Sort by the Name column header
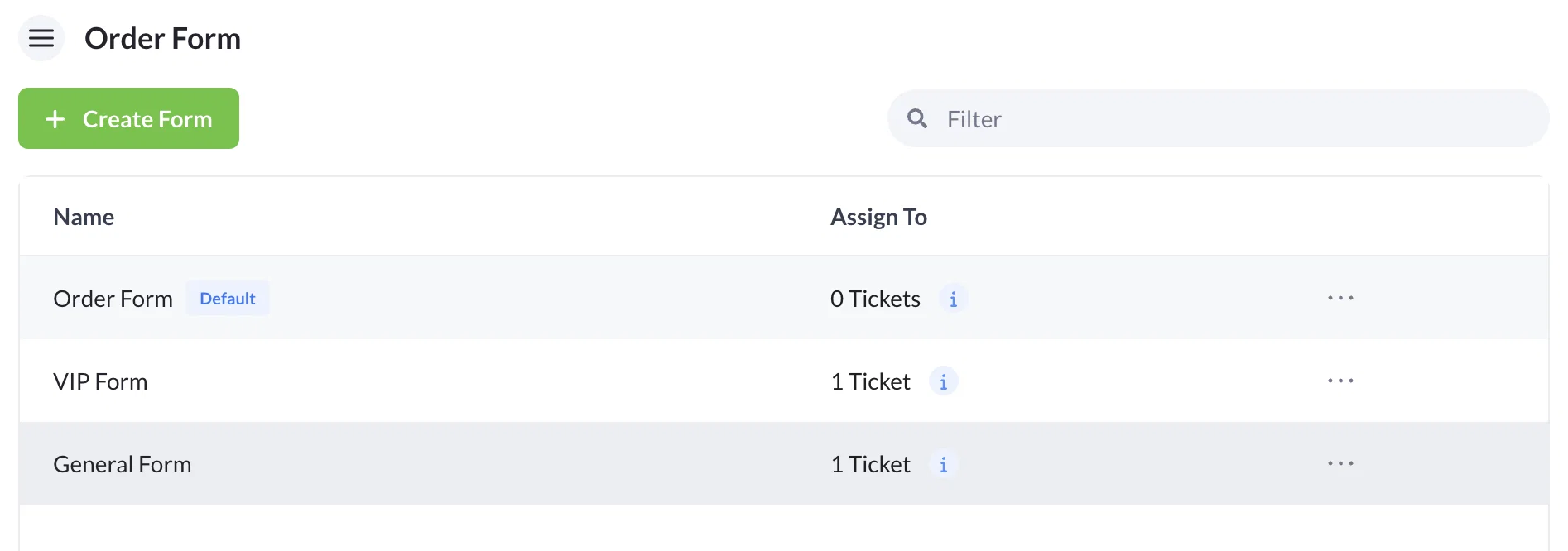 tap(84, 217)
